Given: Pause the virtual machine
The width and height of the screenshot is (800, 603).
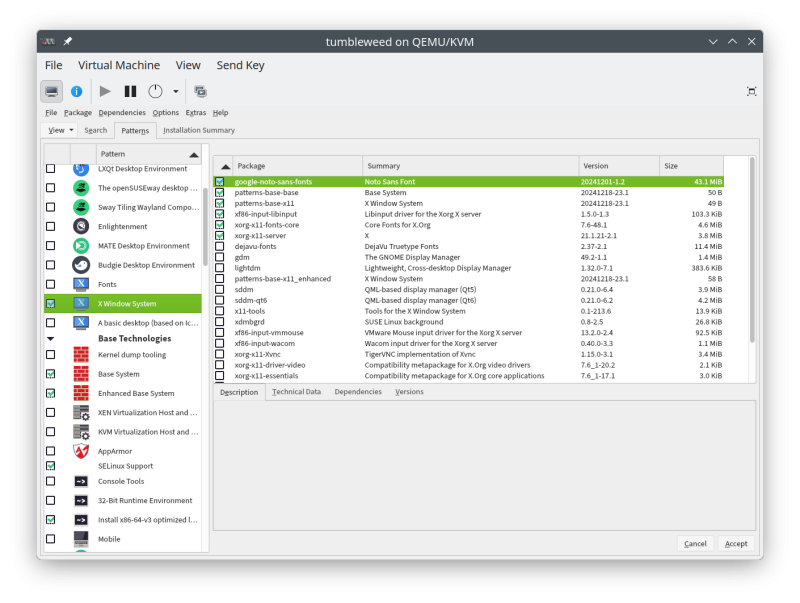Looking at the screenshot, I should (x=131, y=92).
